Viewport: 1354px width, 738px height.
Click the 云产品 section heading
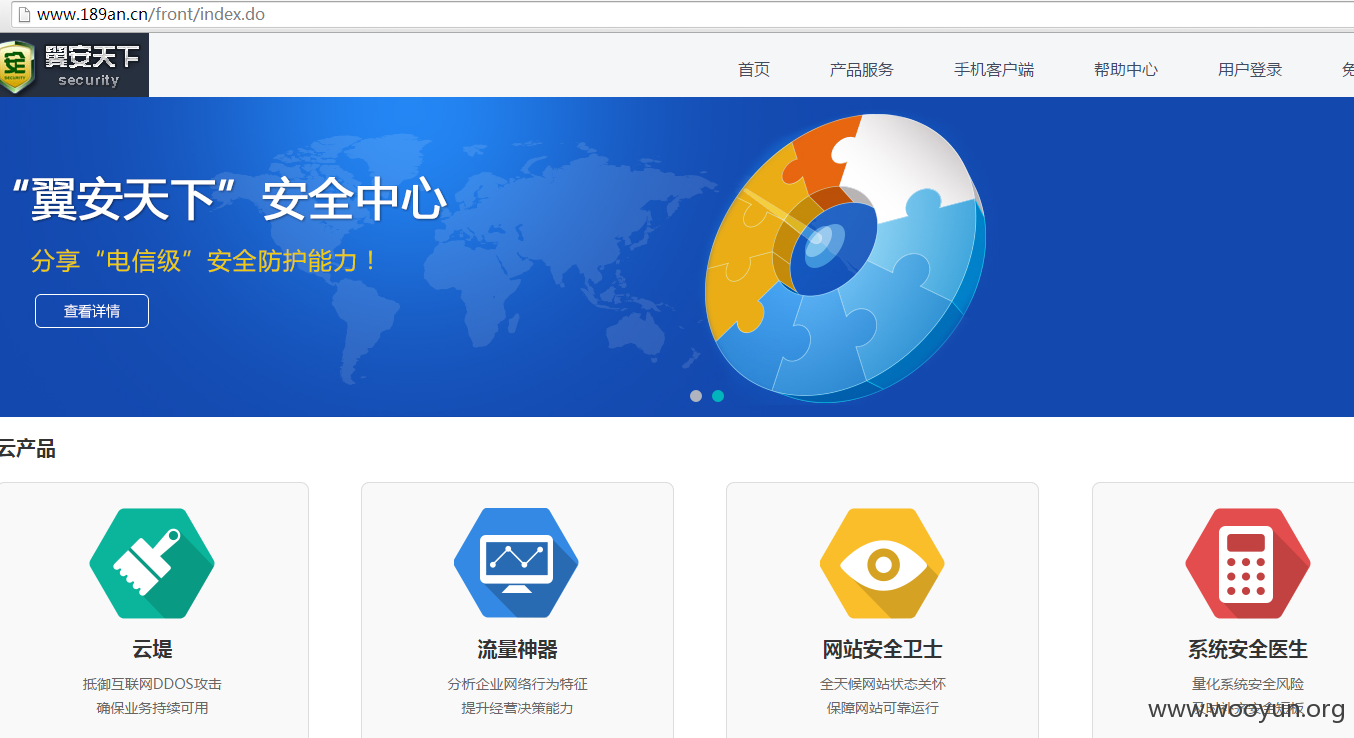[x=27, y=449]
